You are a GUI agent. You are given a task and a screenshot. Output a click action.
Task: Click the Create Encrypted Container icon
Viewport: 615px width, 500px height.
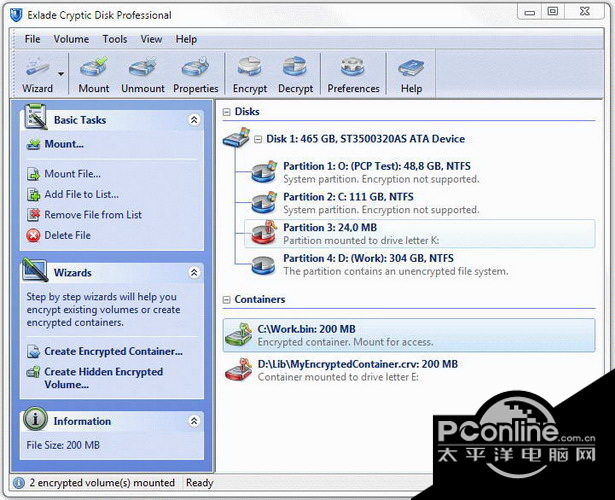click(x=33, y=351)
